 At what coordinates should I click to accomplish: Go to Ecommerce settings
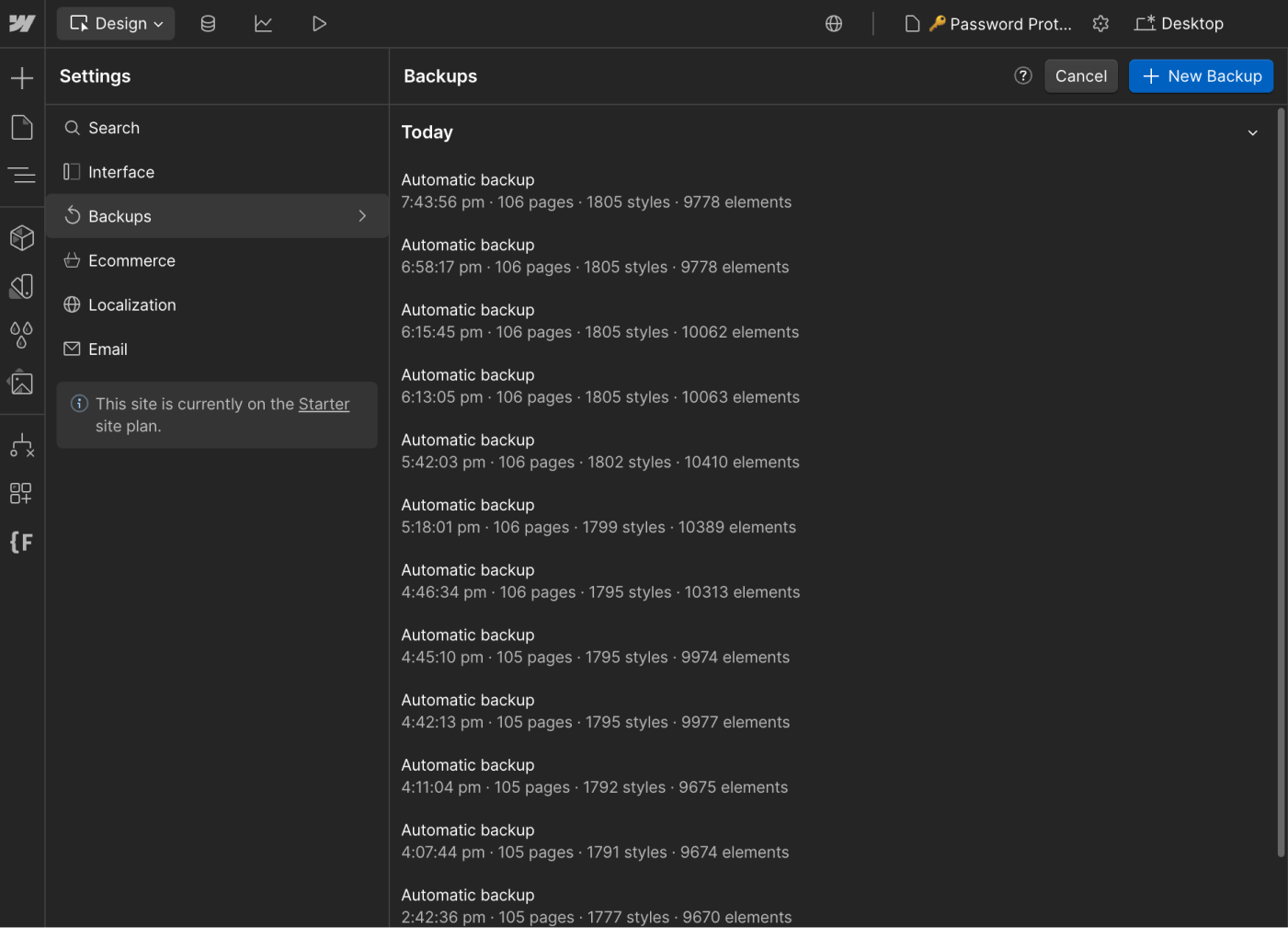click(x=131, y=260)
